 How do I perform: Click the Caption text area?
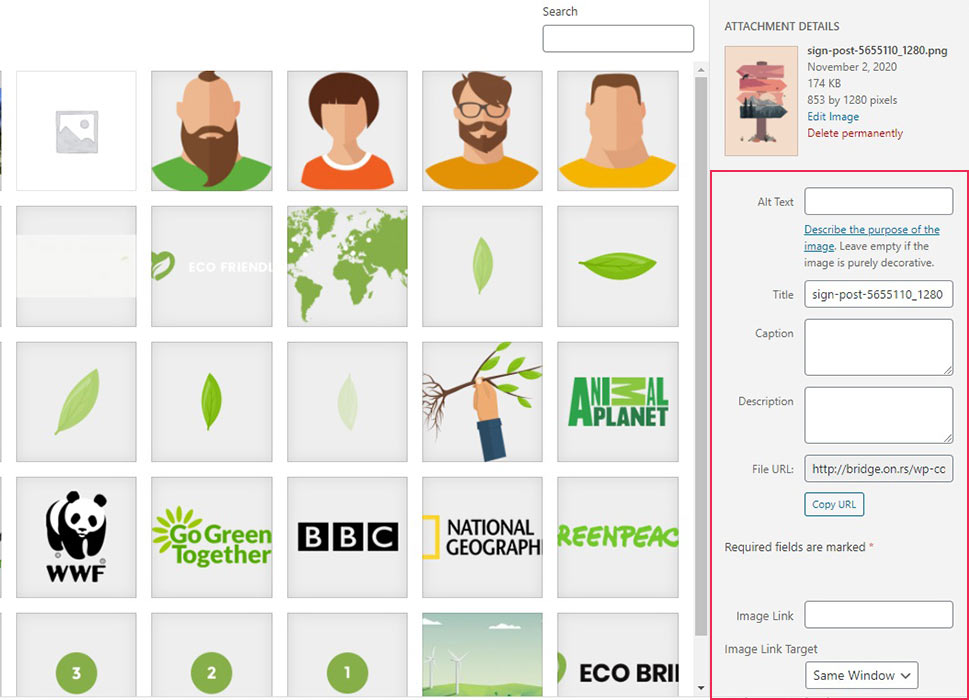pyautogui.click(x=878, y=347)
